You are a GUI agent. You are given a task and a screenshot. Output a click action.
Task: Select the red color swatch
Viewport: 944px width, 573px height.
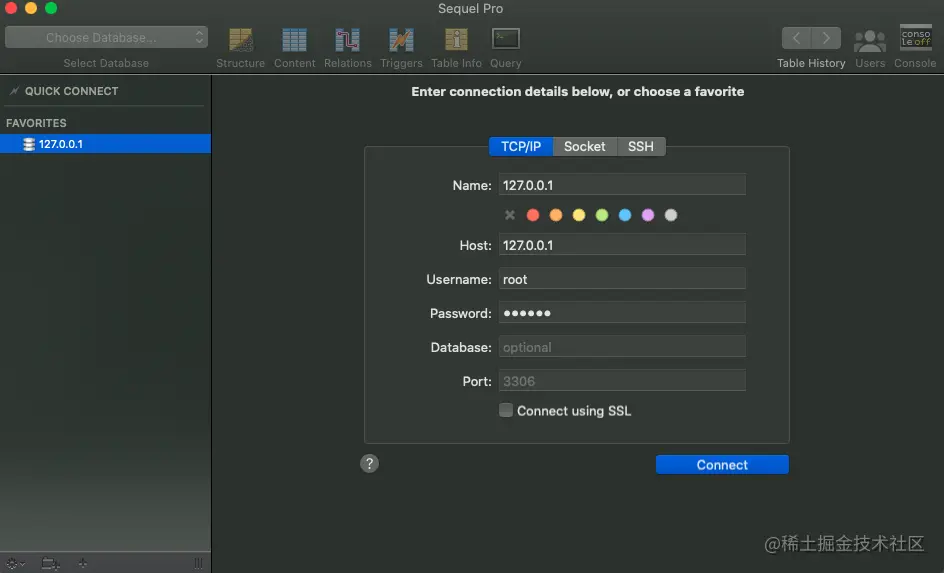click(533, 215)
